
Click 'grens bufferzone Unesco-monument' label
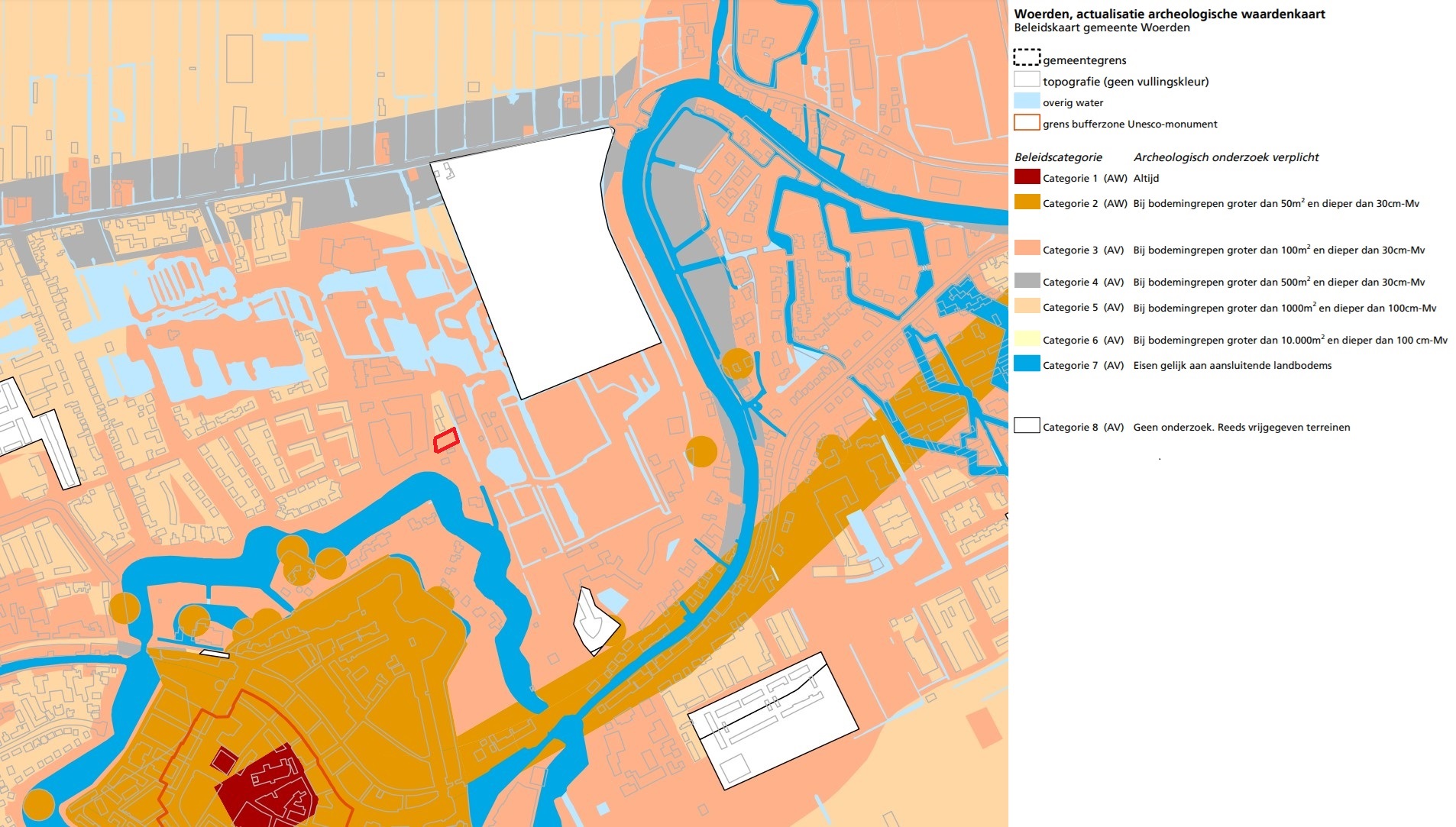click(x=1130, y=124)
